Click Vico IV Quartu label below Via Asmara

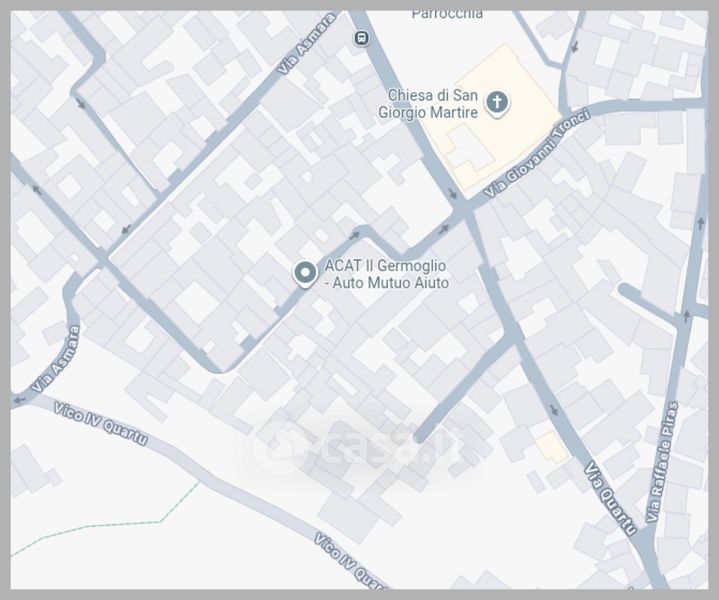(101, 424)
